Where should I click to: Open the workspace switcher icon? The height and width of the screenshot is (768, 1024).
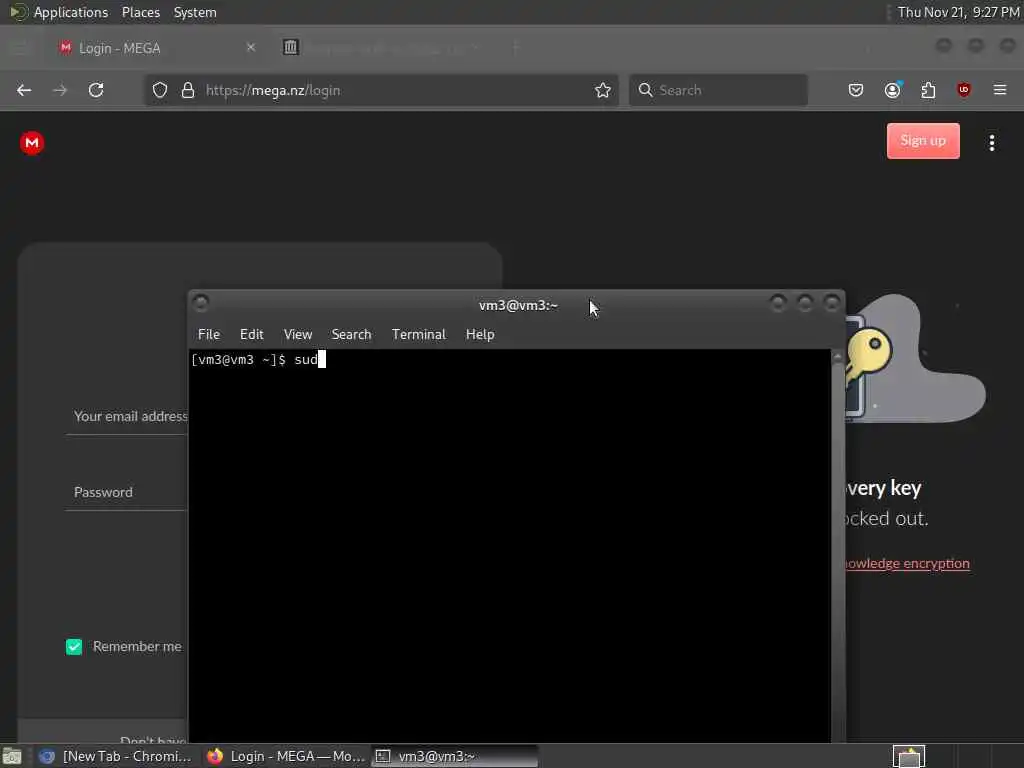tap(908, 757)
